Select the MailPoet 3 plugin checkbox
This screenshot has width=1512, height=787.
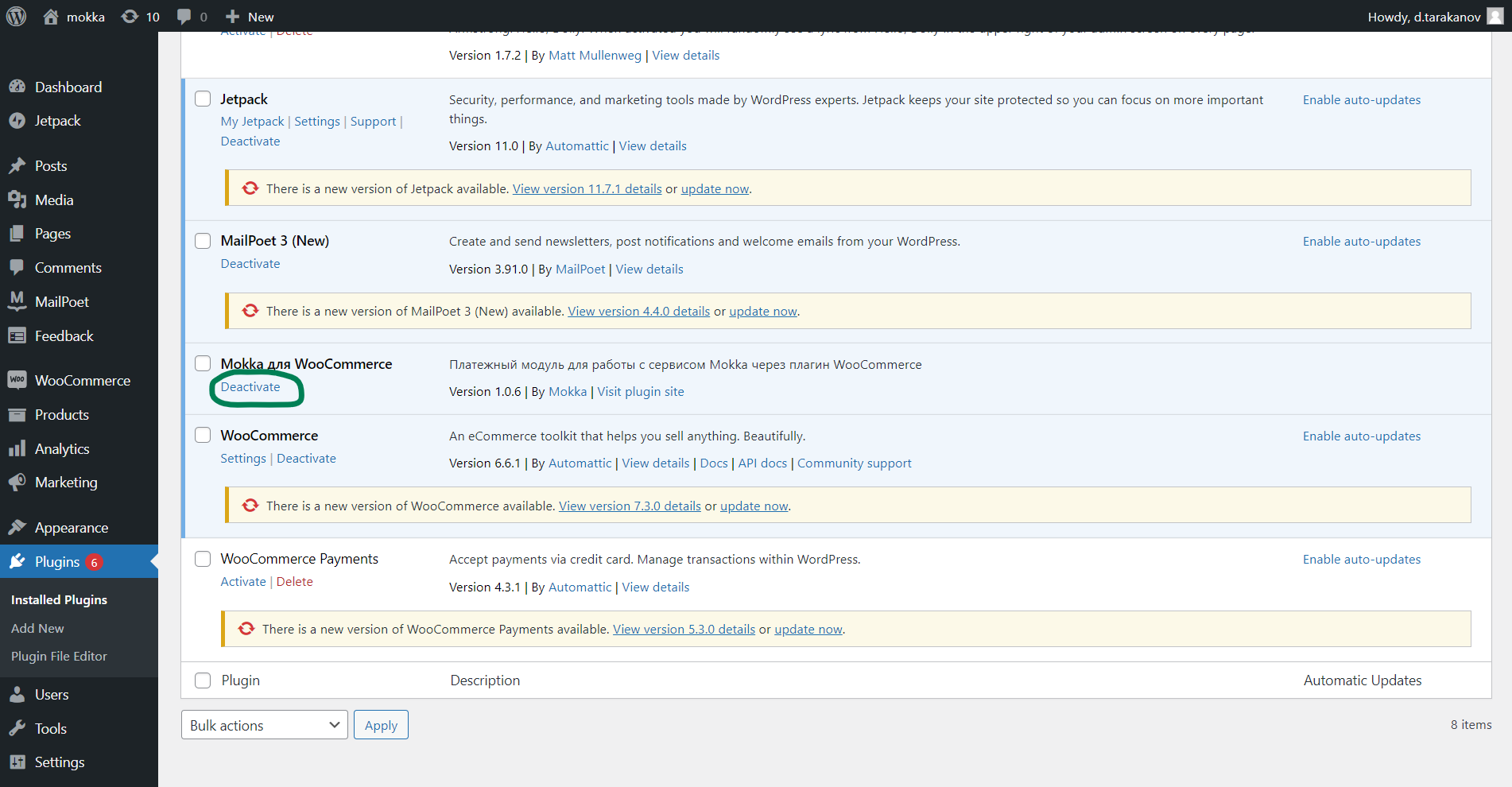(x=203, y=241)
